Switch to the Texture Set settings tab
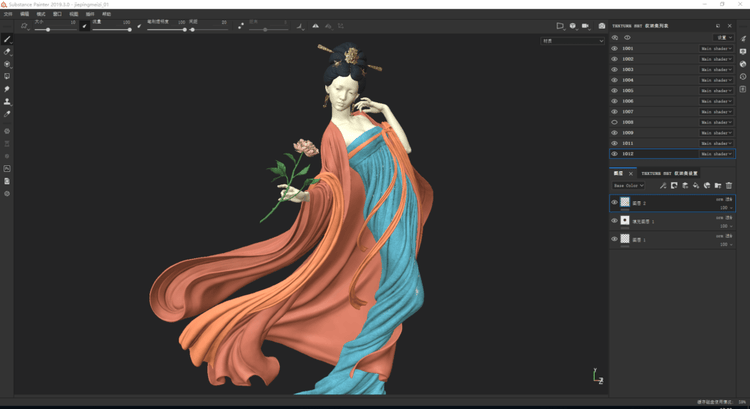Screen dimensions: 750x409 (x=669, y=173)
